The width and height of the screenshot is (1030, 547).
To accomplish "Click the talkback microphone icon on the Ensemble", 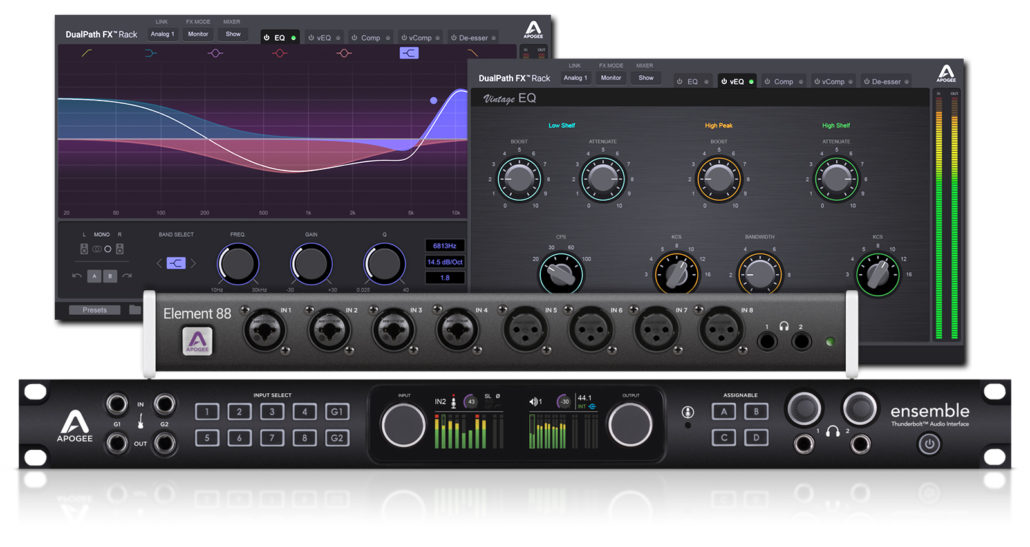I will [688, 412].
